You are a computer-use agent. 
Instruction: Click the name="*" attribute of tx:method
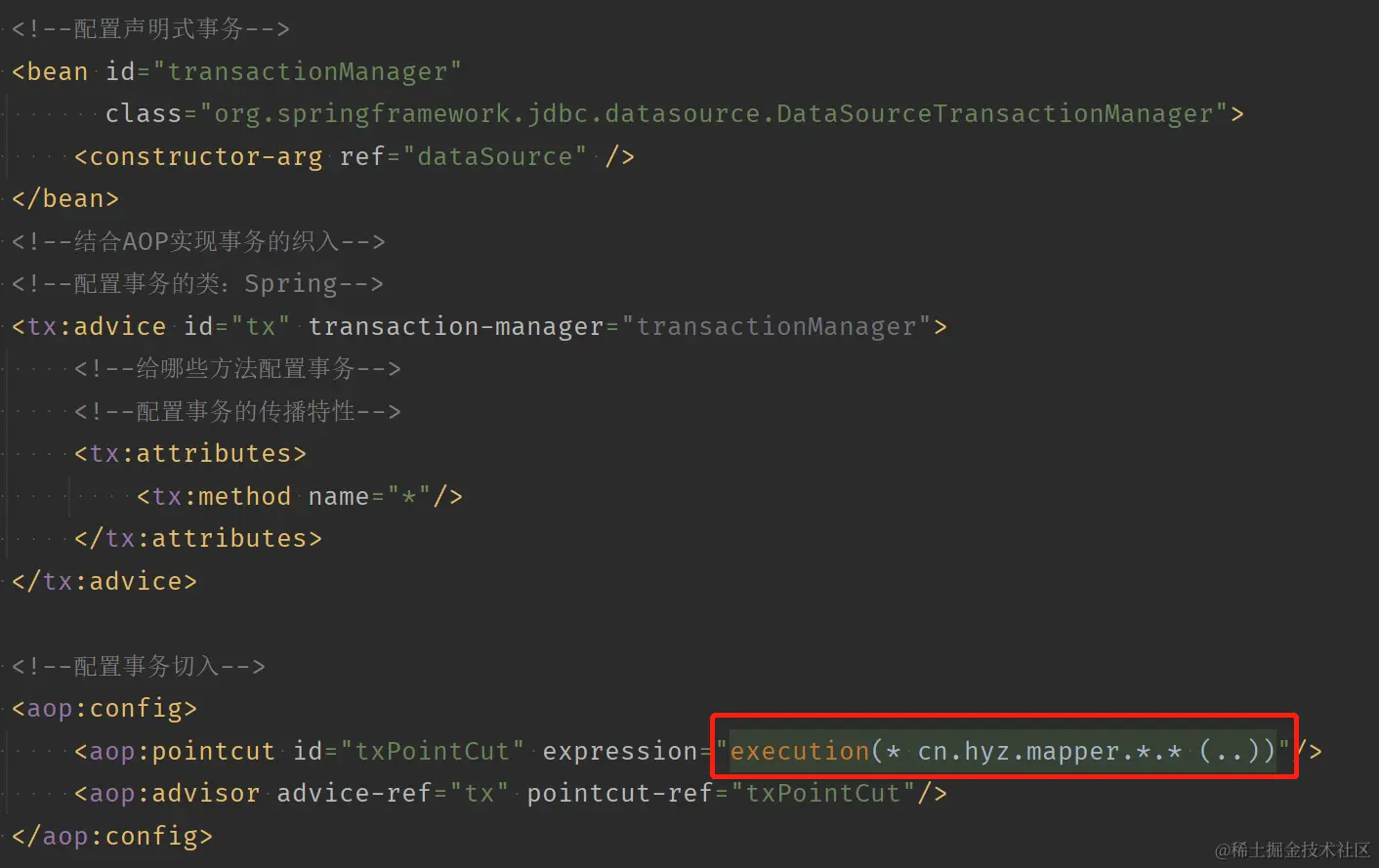coord(370,496)
